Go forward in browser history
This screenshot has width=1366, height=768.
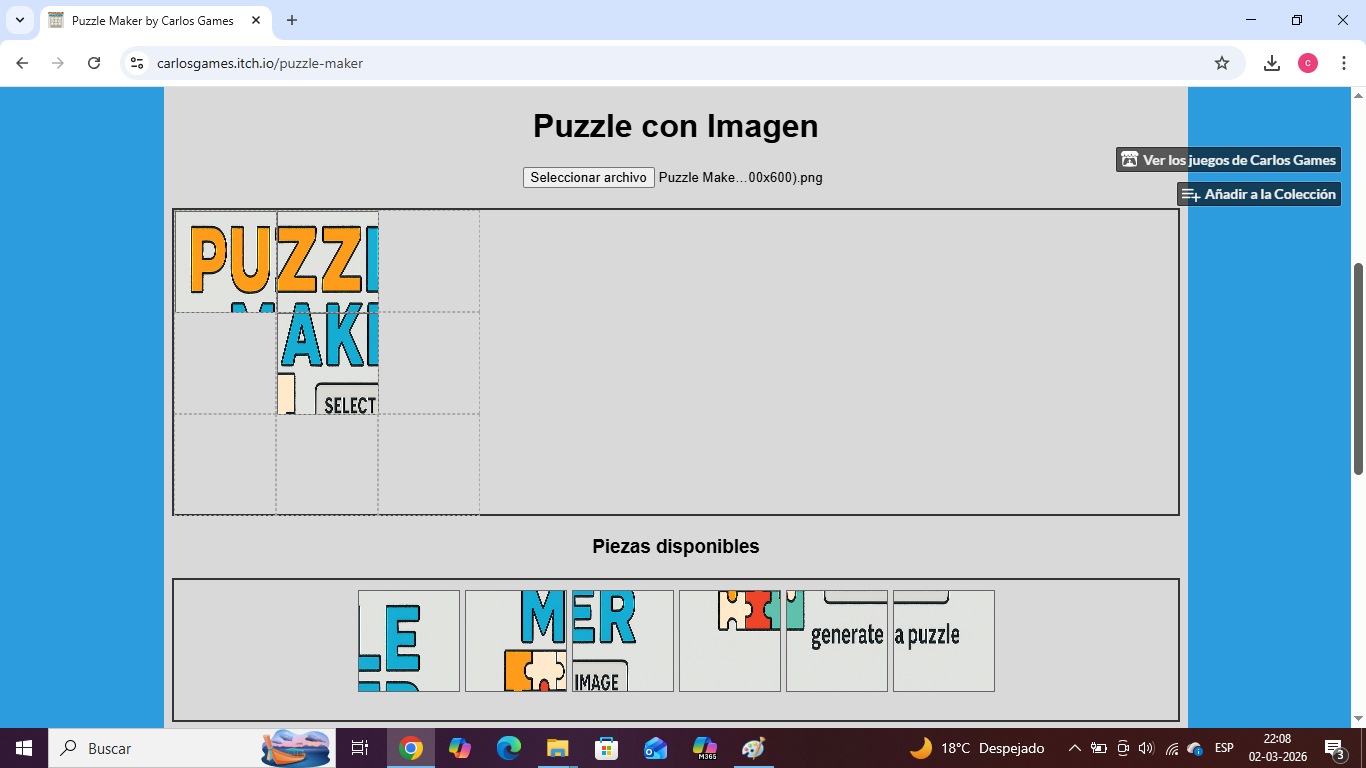pyautogui.click(x=58, y=63)
